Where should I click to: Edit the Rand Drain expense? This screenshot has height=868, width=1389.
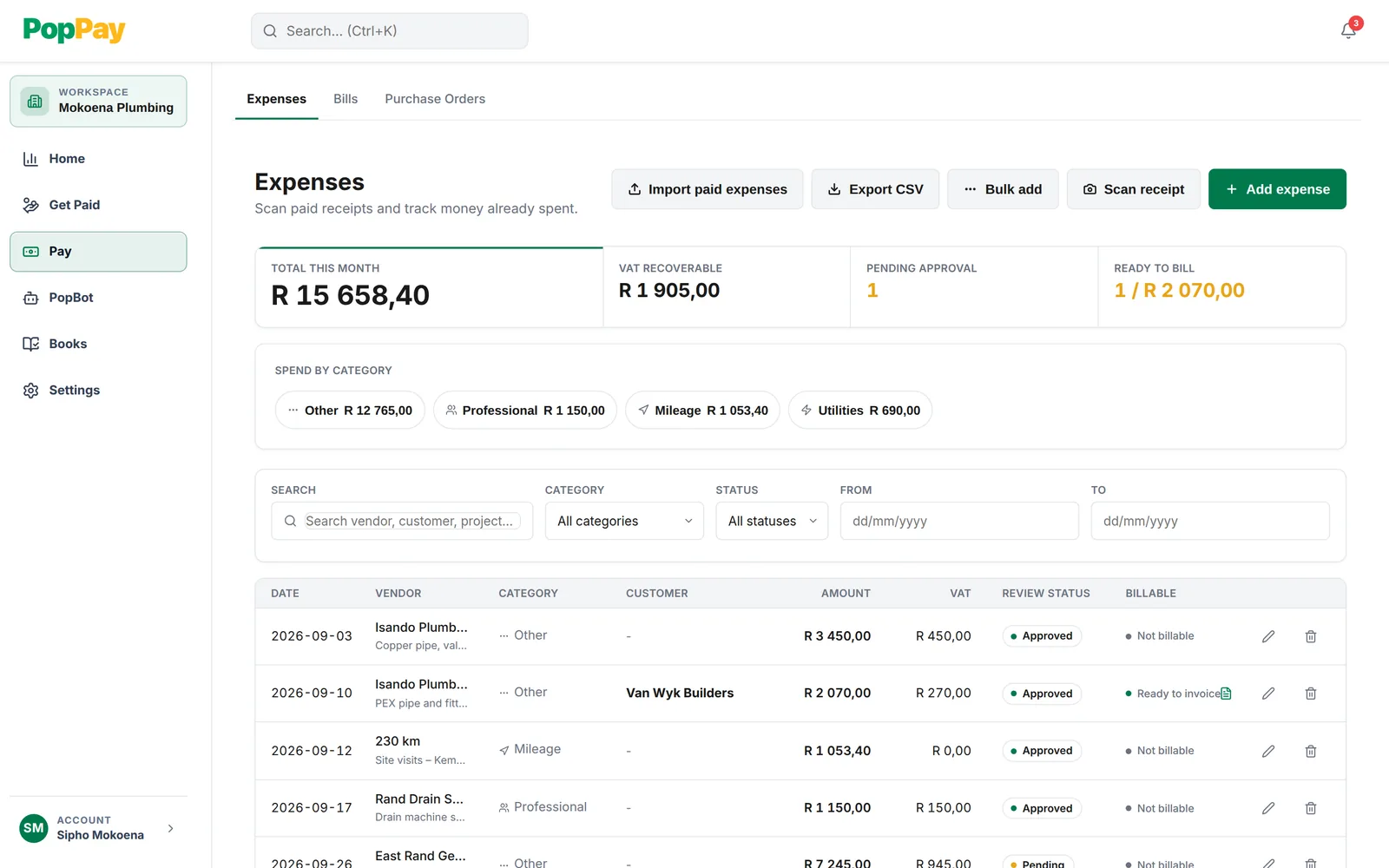tap(1268, 808)
